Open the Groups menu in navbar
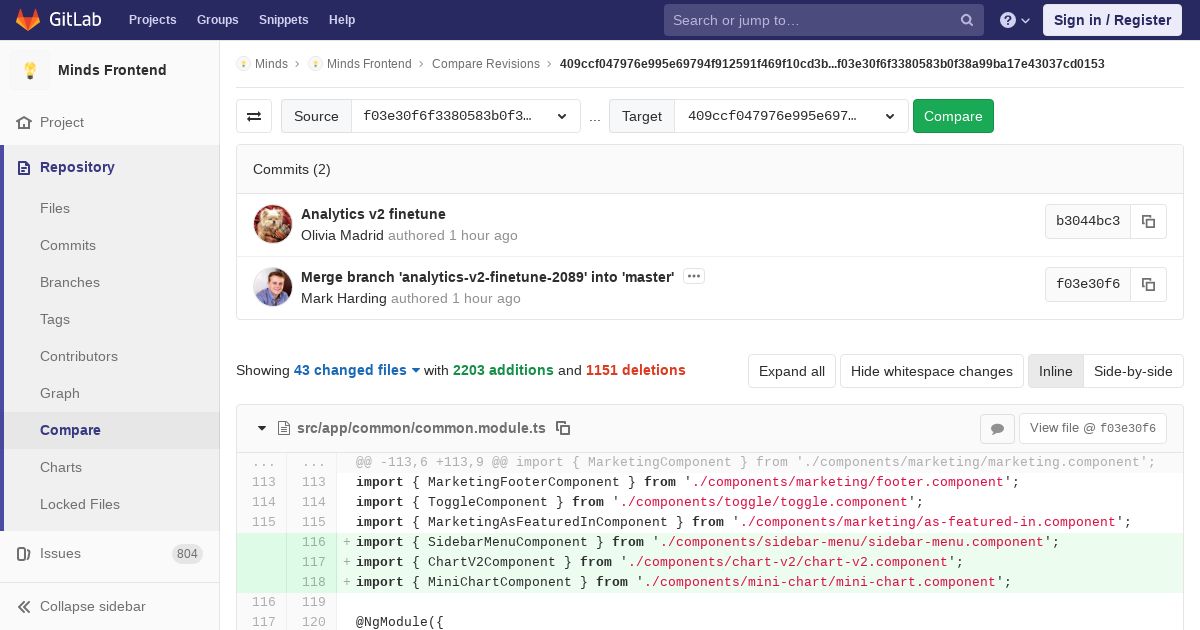 pyautogui.click(x=217, y=20)
